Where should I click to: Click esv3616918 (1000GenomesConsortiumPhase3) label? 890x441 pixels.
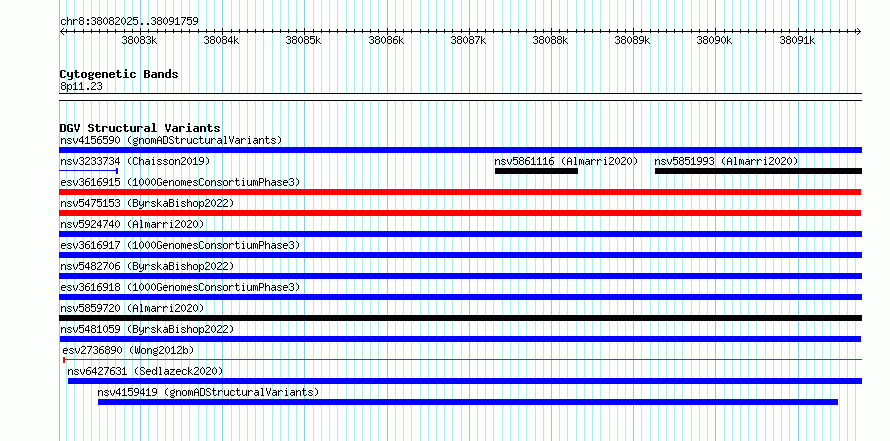tap(180, 287)
